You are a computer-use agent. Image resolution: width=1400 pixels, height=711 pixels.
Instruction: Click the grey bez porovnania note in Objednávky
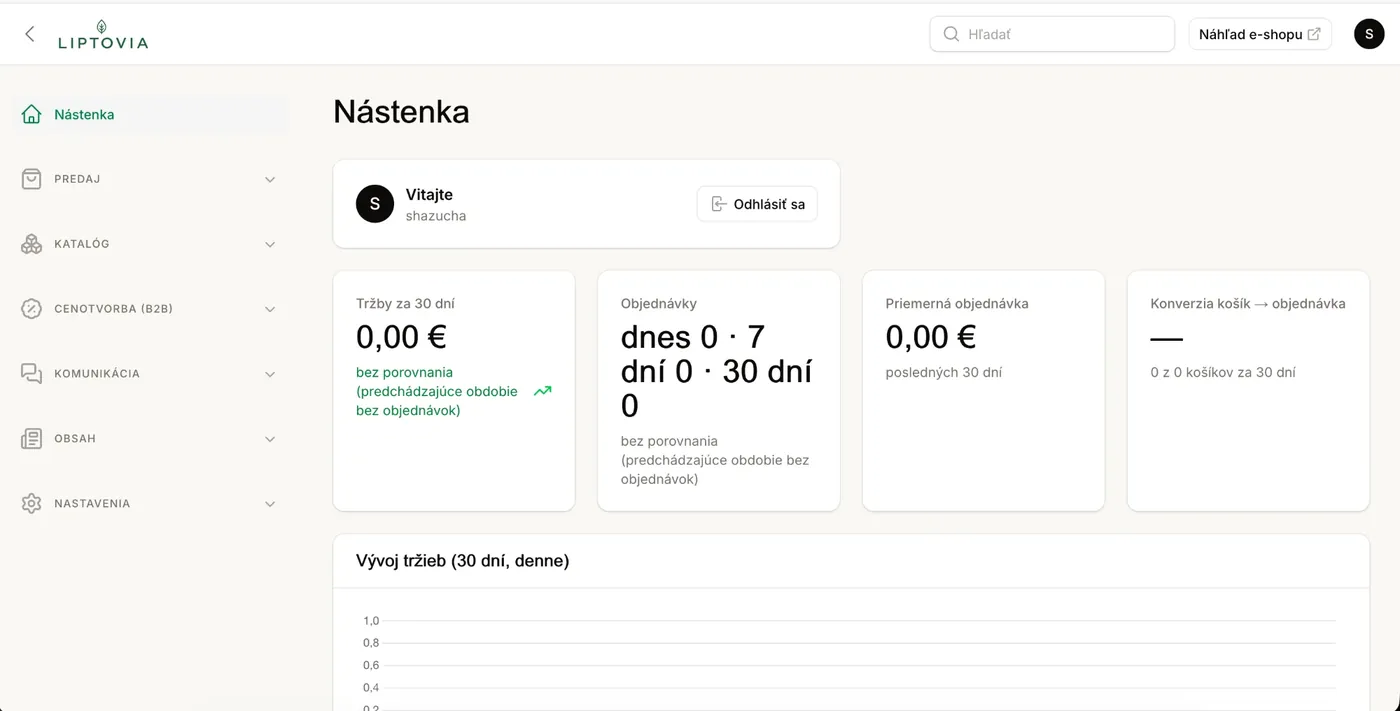tap(715, 460)
